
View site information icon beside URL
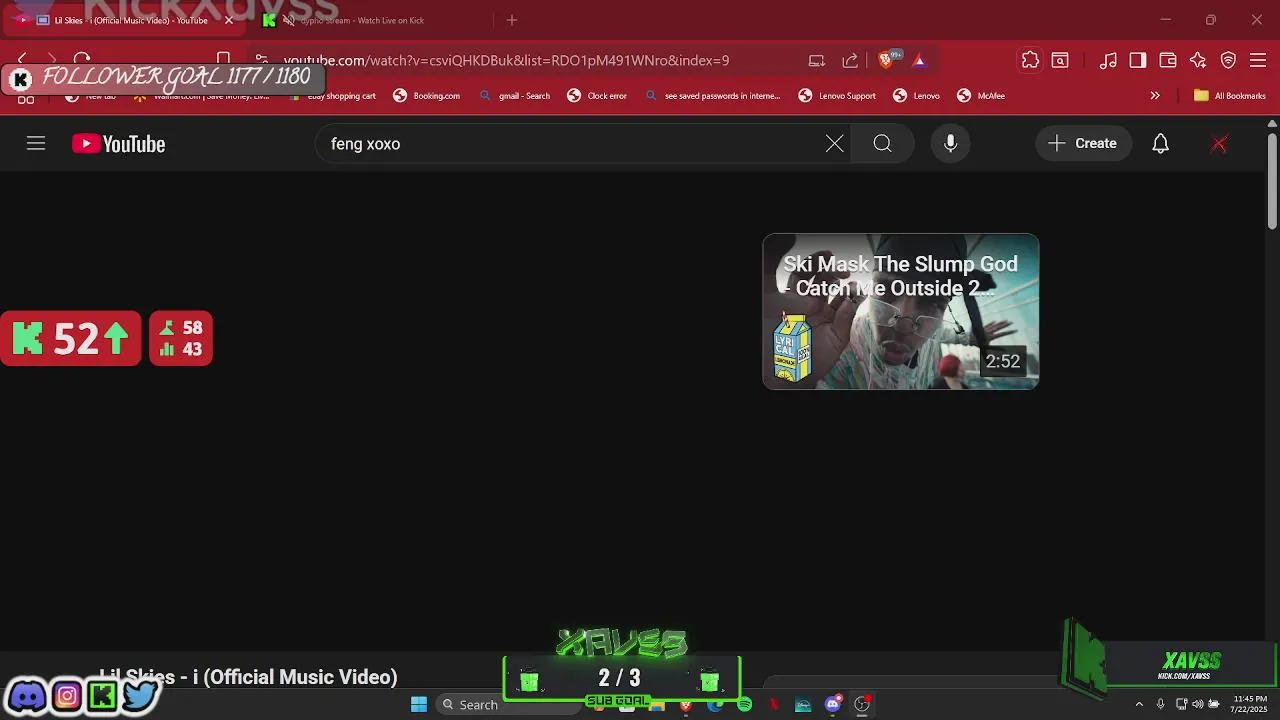click(261, 60)
